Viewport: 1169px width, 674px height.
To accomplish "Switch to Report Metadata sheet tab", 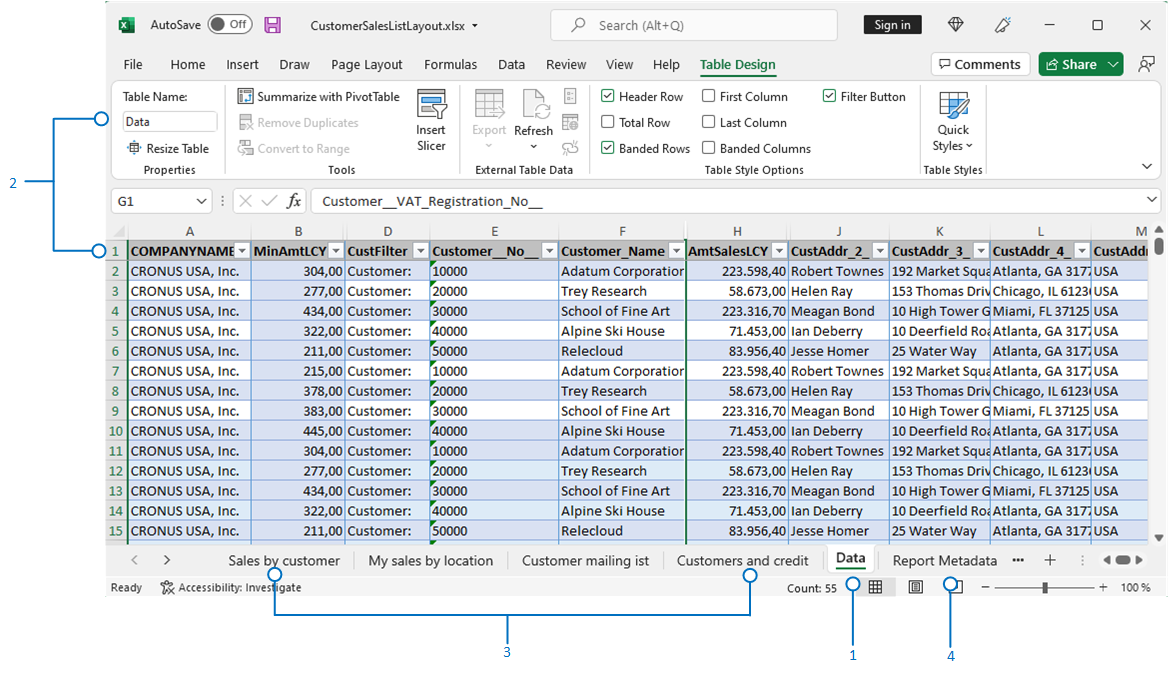I will [944, 561].
